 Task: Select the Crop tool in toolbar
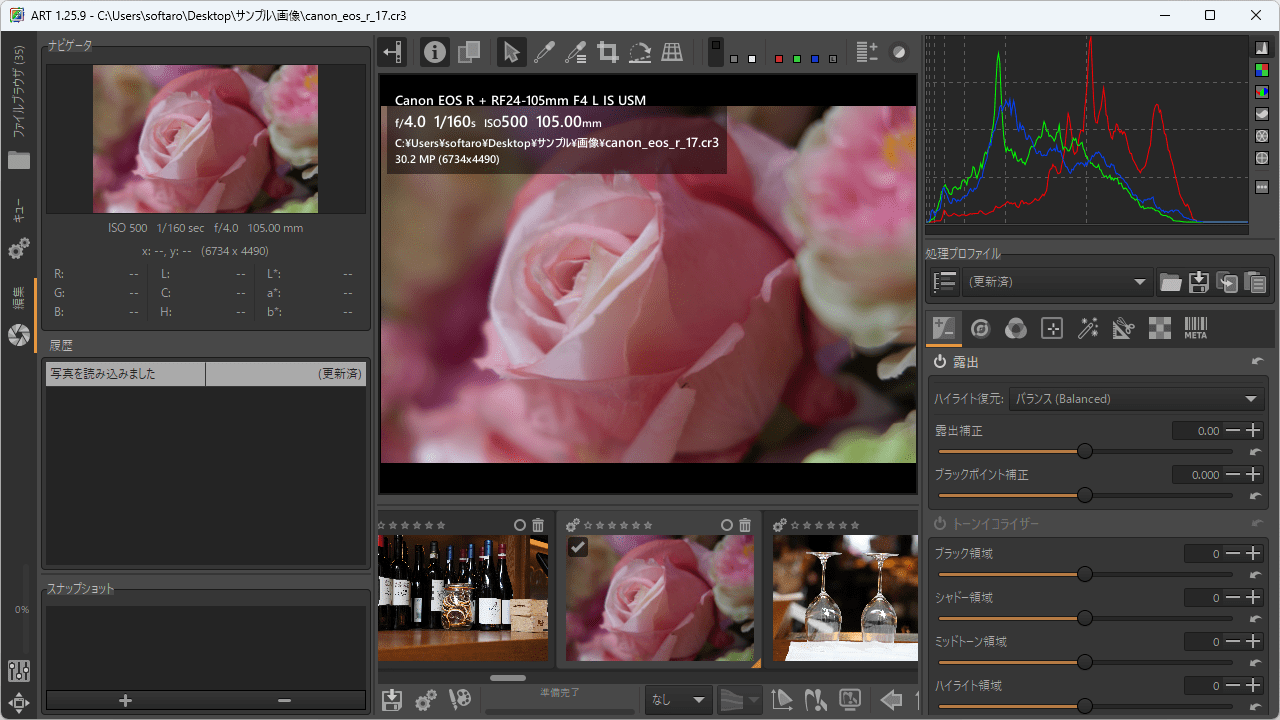(x=607, y=53)
